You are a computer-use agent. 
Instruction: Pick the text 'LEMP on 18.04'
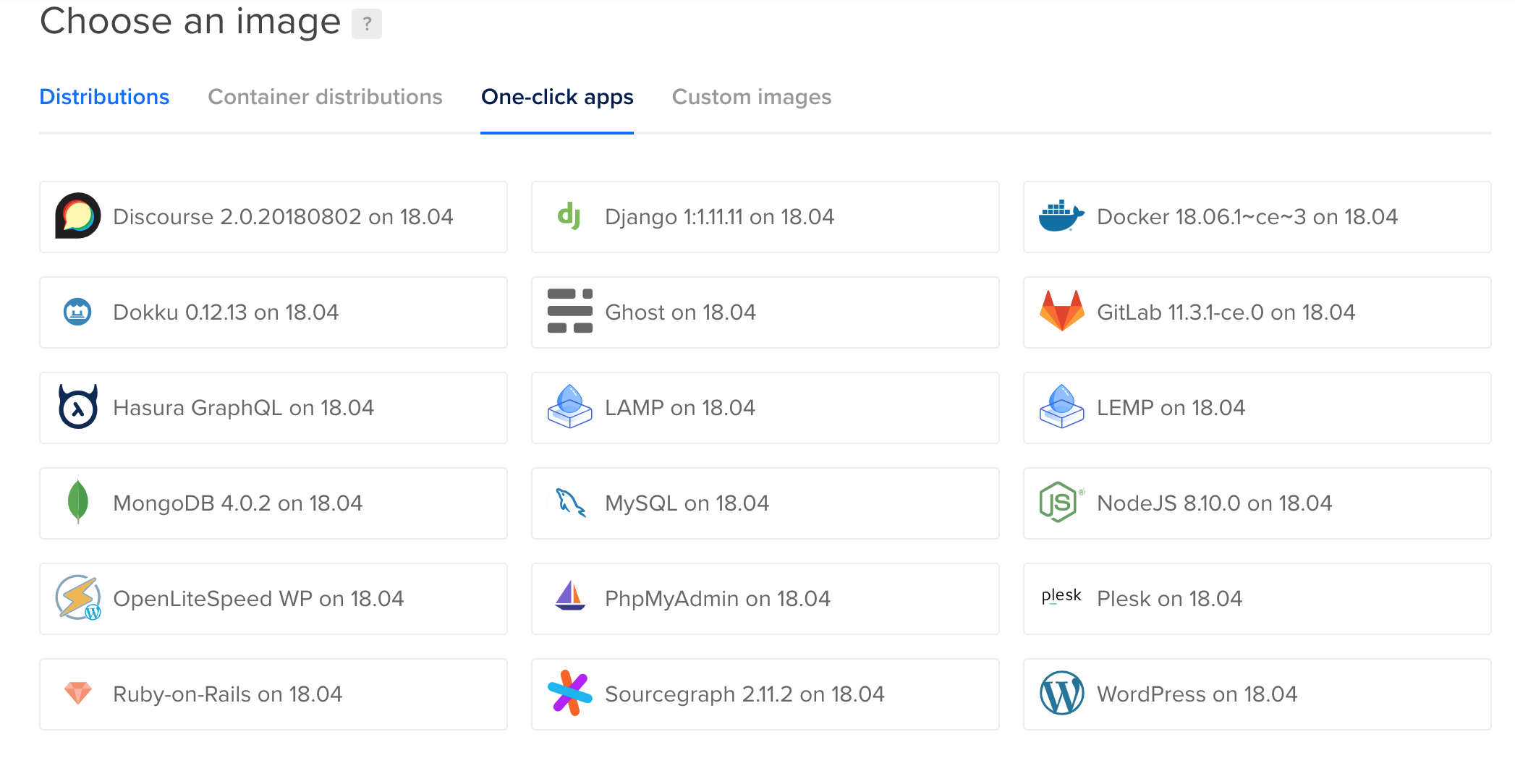click(x=1171, y=408)
